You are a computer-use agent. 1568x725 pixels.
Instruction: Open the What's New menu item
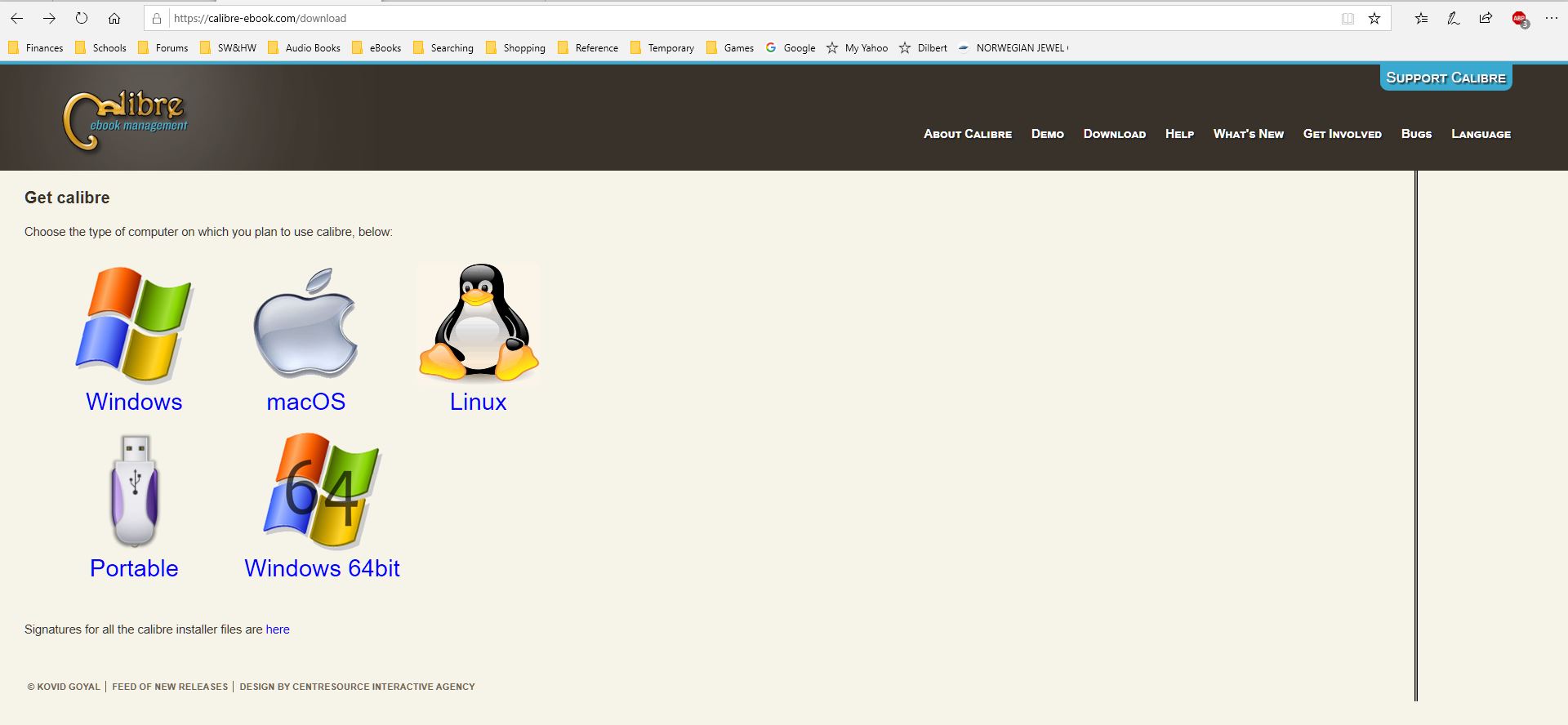(x=1249, y=134)
